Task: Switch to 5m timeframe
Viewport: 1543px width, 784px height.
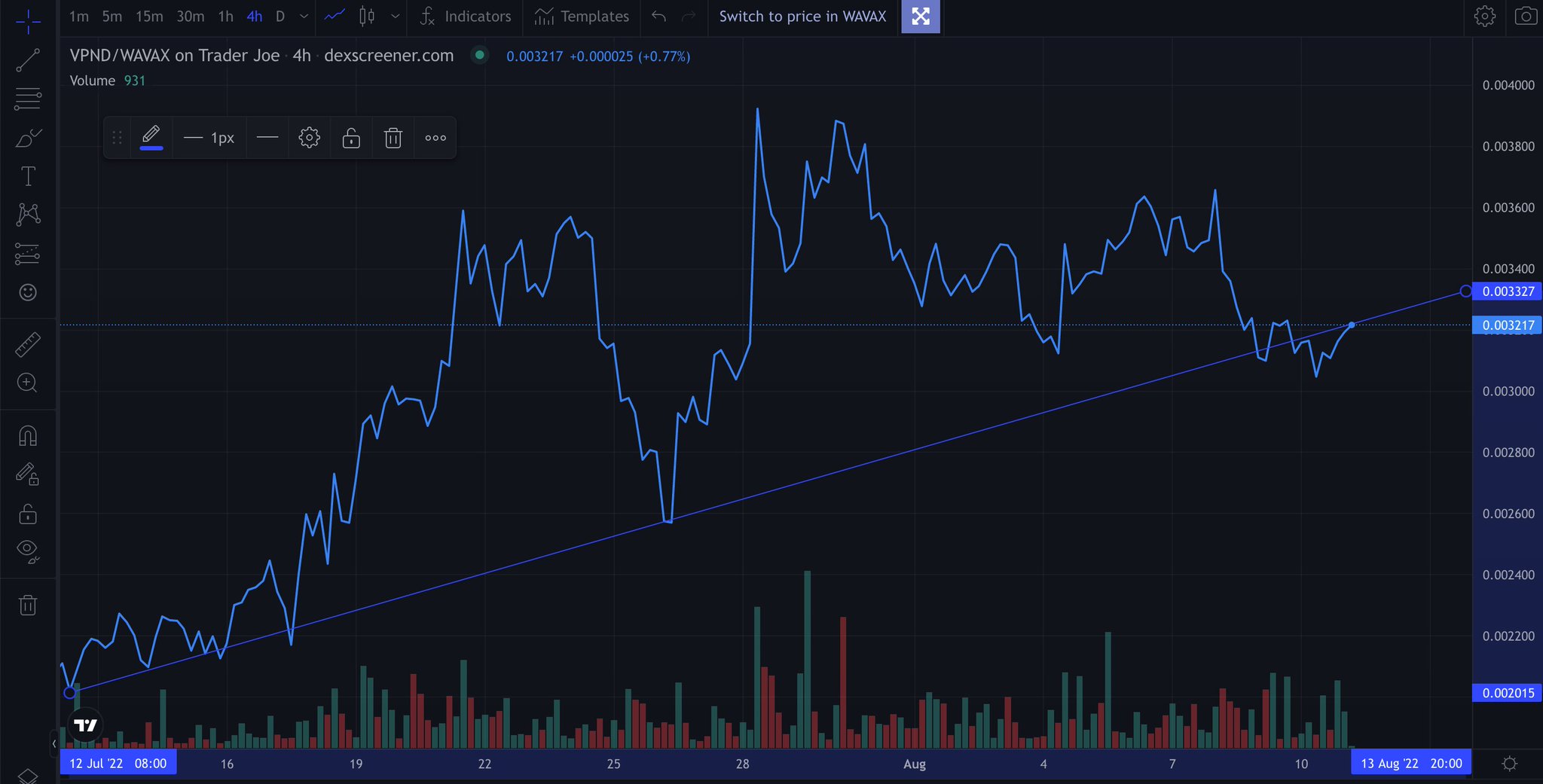Action: (112, 17)
